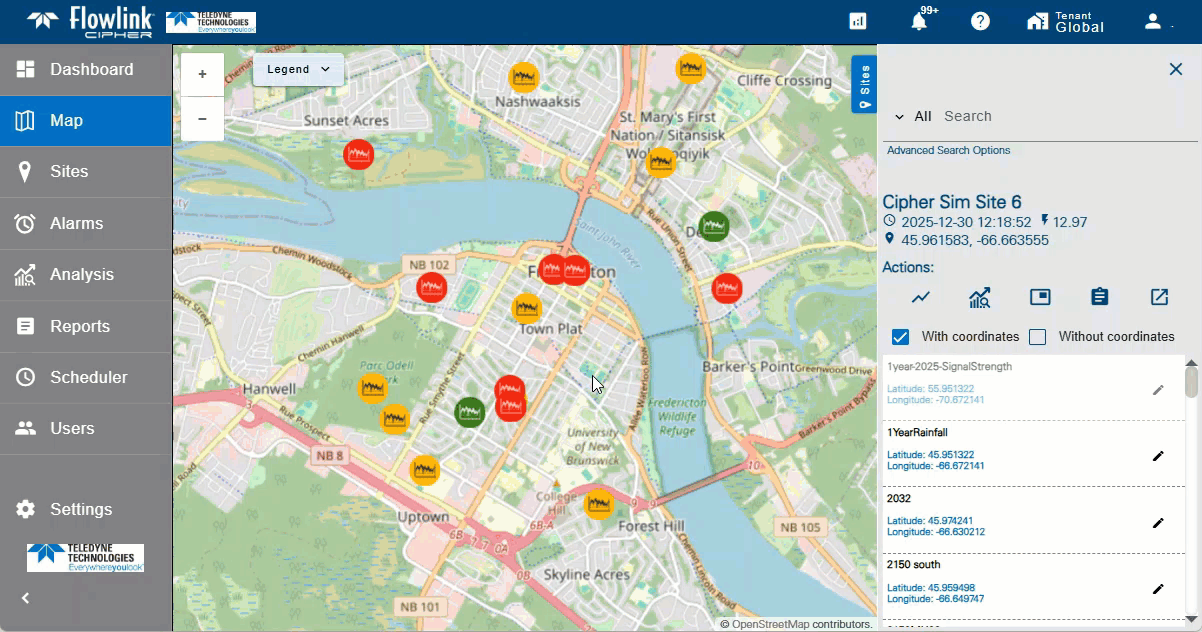Uncheck the With coordinates checkbox
The height and width of the screenshot is (632, 1202).
coord(900,337)
